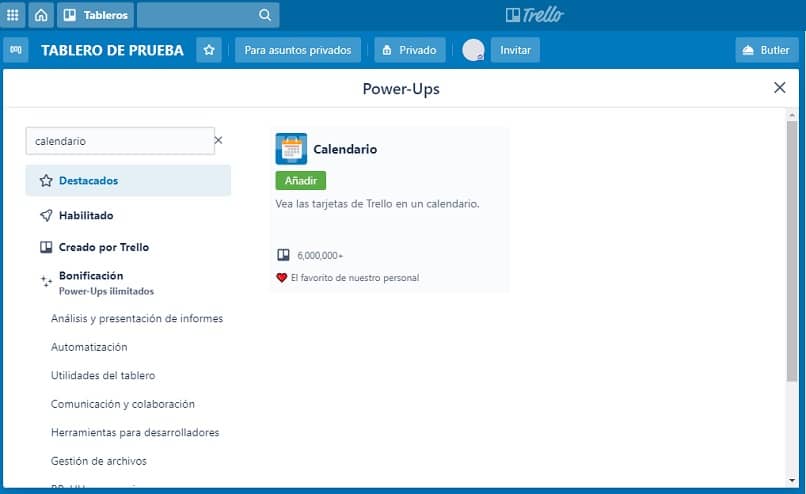Click the description Vea las tarjetas de Trello
806x494 pixels.
point(377,204)
